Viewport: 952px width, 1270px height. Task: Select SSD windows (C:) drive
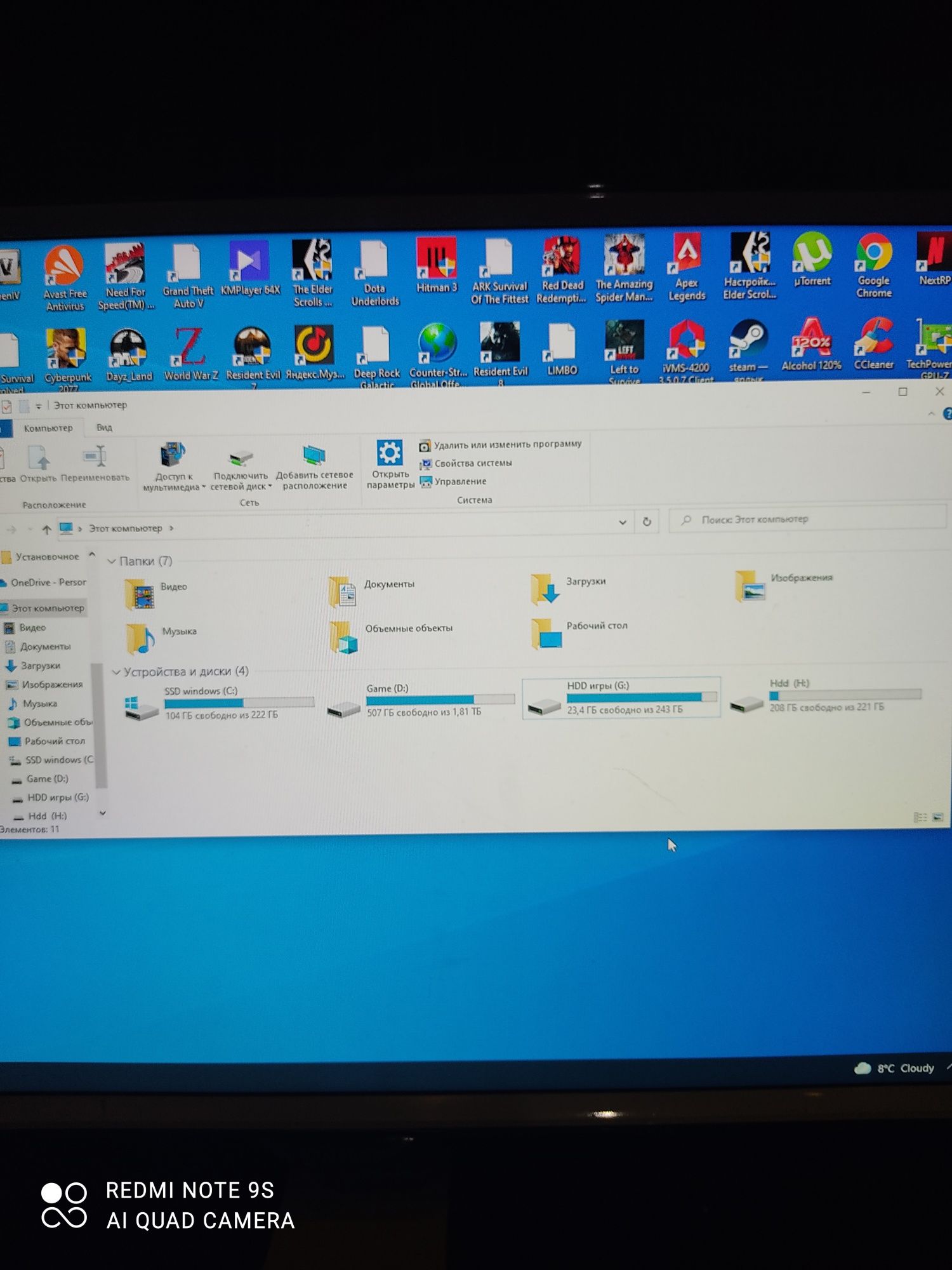click(219, 704)
